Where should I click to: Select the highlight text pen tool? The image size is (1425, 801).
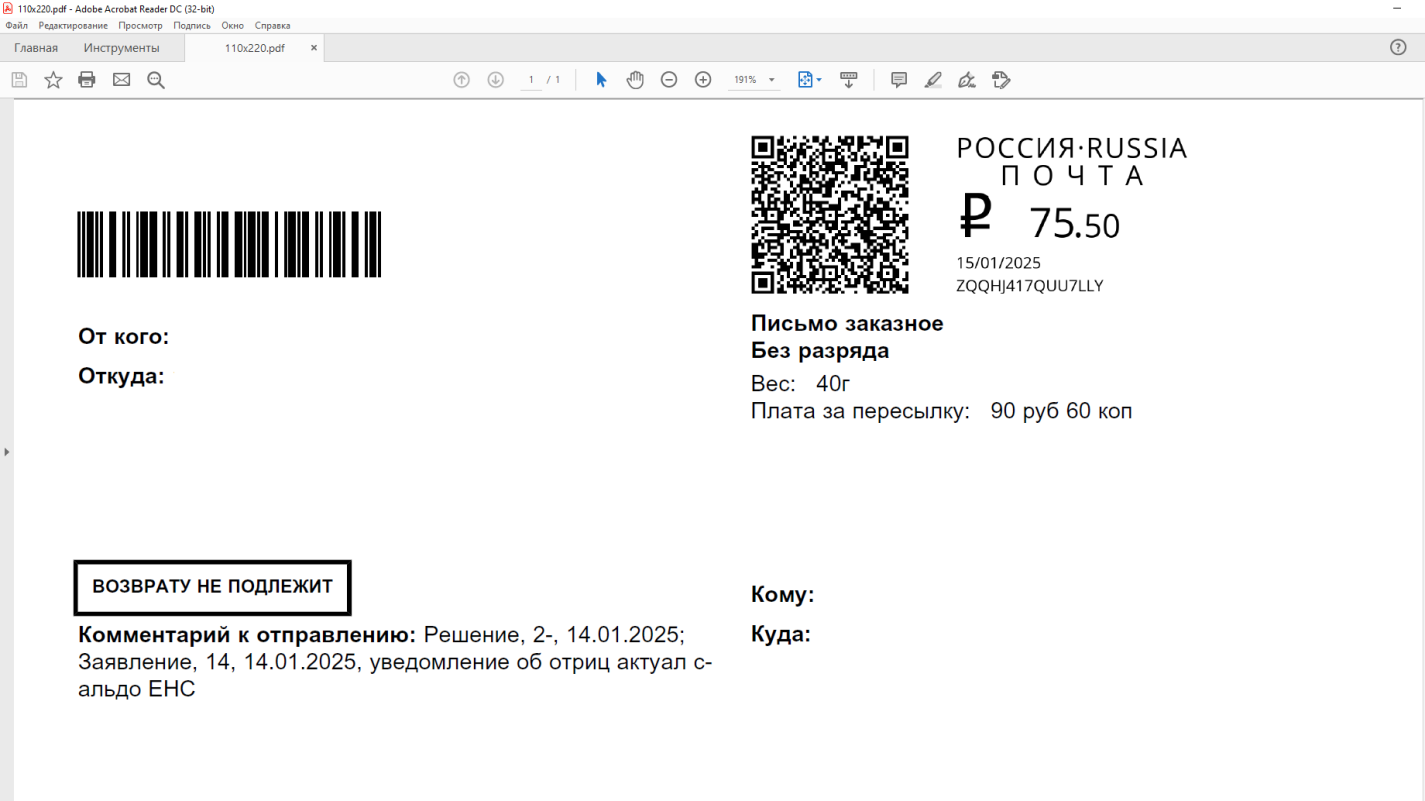click(x=933, y=80)
